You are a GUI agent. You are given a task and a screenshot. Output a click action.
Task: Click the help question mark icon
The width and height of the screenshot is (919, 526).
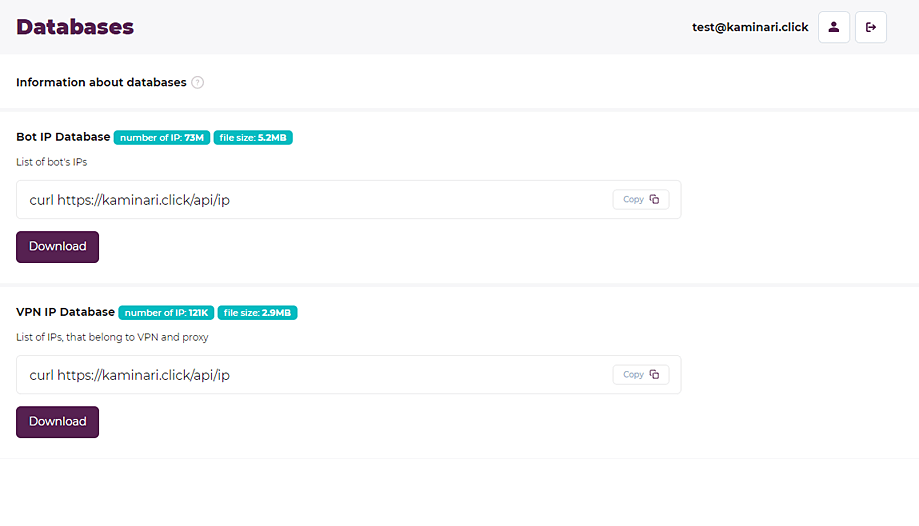pyautogui.click(x=198, y=83)
